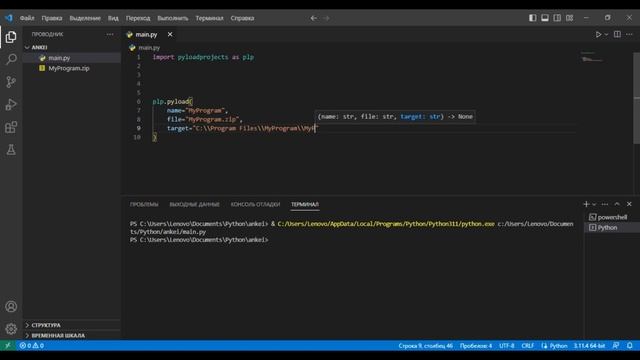Open main.py in the Explorer tree

pos(59,58)
